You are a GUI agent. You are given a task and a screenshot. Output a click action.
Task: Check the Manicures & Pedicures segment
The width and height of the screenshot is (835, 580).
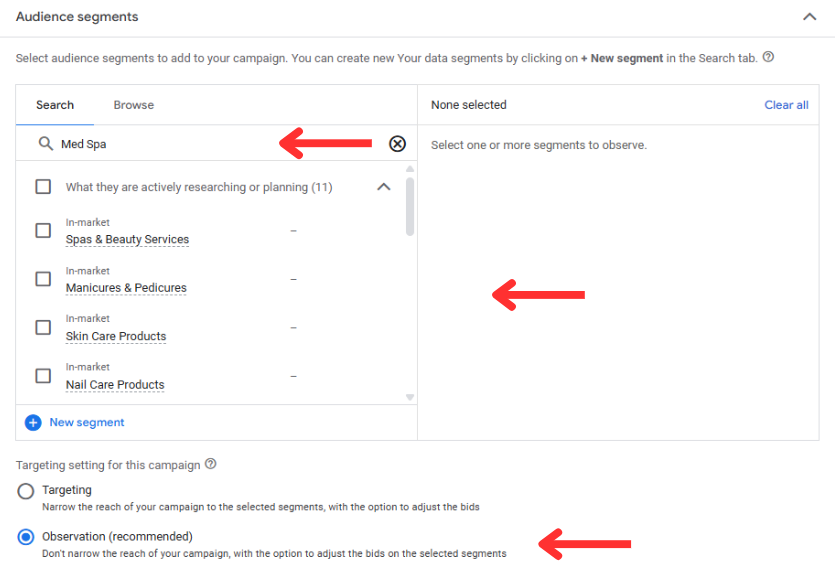43,279
